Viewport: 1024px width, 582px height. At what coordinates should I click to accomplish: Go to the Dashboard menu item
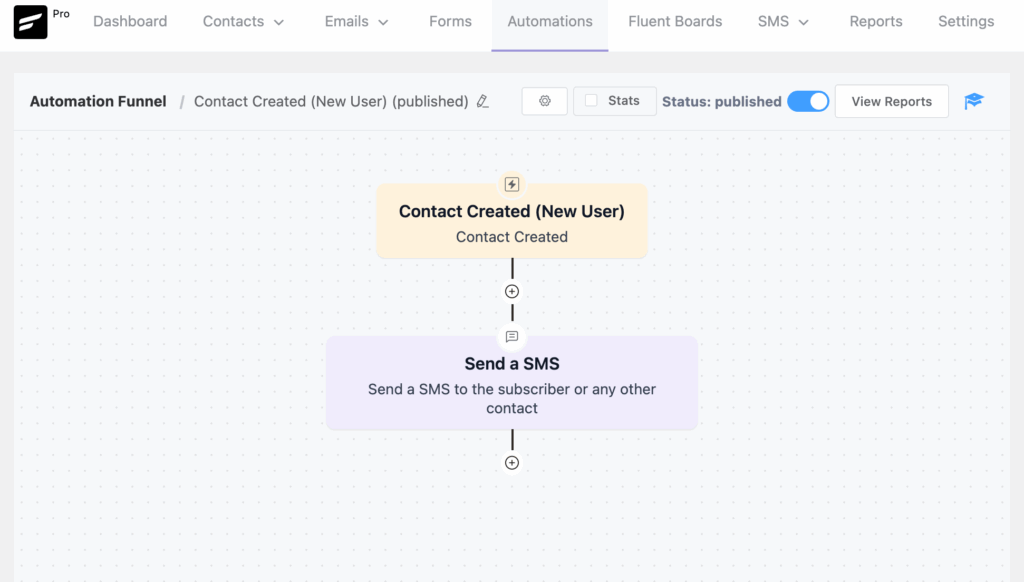click(130, 21)
